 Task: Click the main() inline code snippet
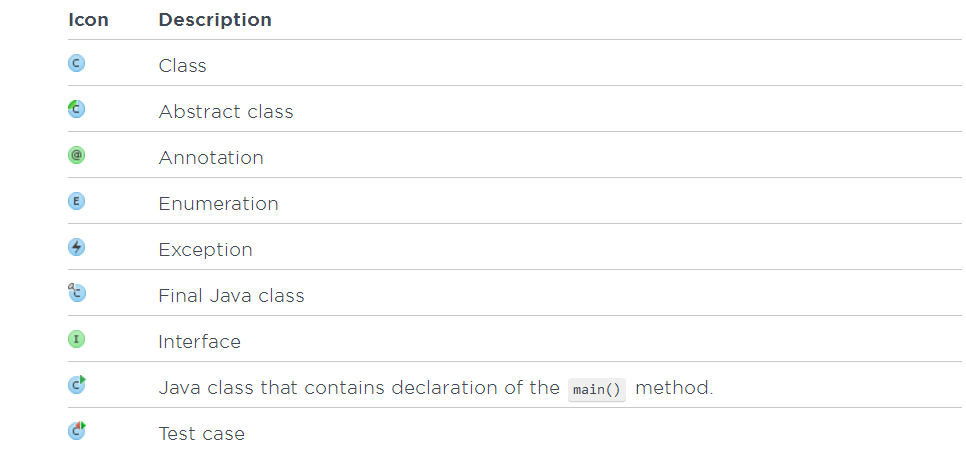pyautogui.click(x=597, y=390)
